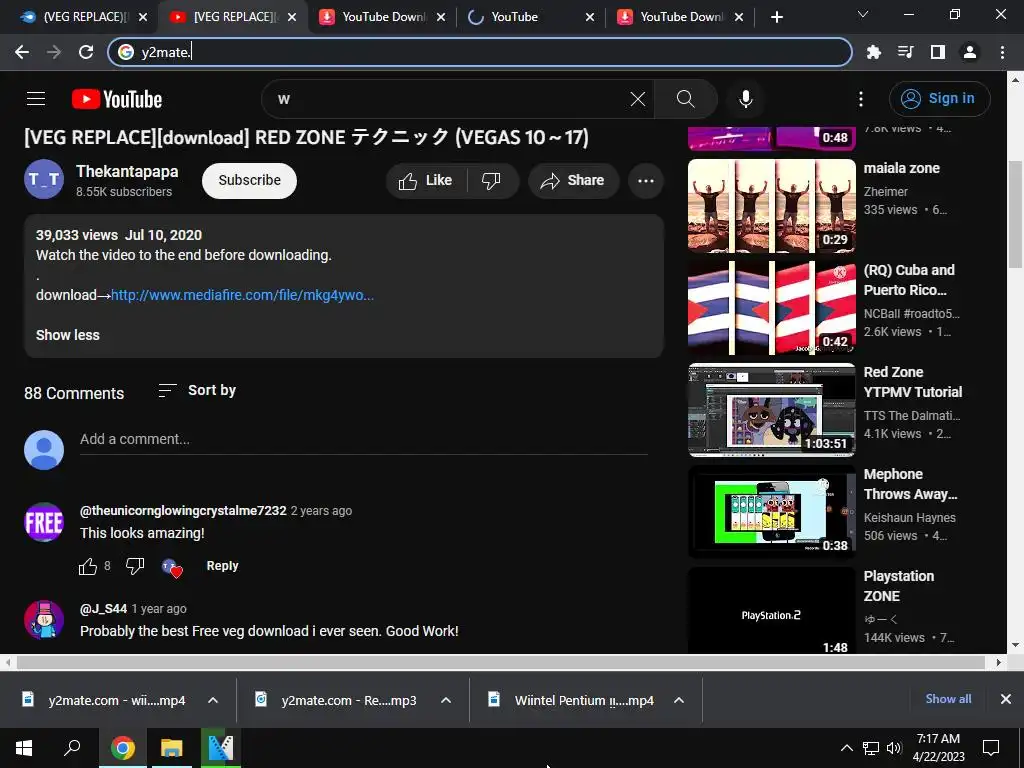Click the YouTube logo

117,99
